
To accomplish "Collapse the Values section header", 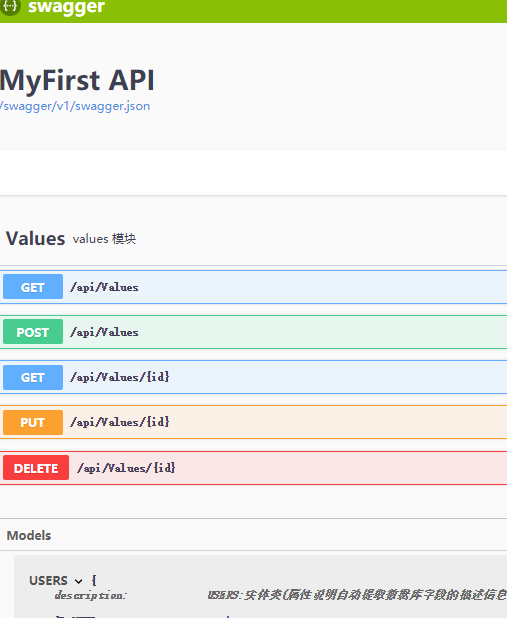I will pyautogui.click(x=35, y=238).
